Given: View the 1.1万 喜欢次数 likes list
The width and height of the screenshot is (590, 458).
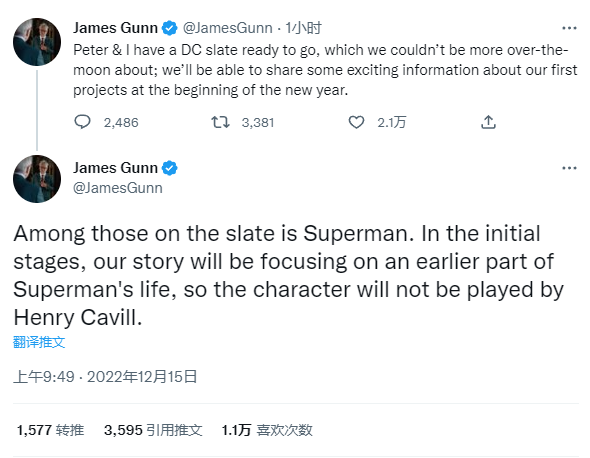Looking at the screenshot, I should [267, 430].
